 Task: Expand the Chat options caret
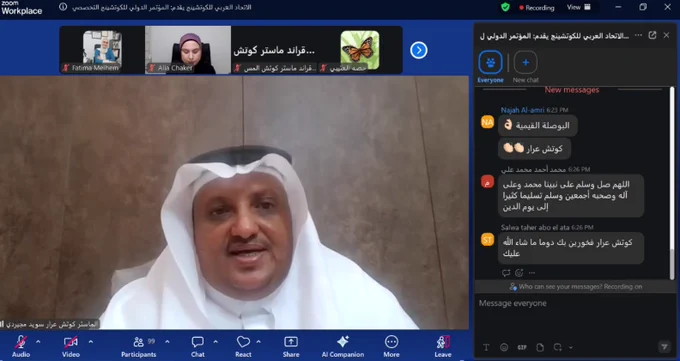pyautogui.click(x=216, y=342)
